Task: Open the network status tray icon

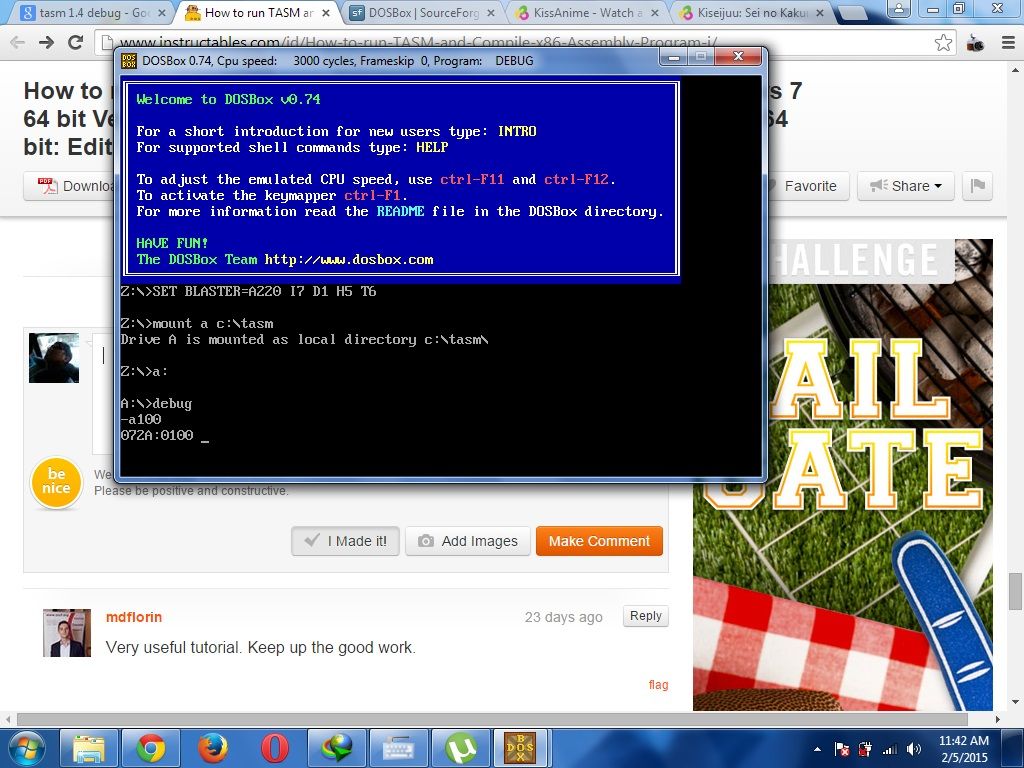Action: [x=890, y=749]
